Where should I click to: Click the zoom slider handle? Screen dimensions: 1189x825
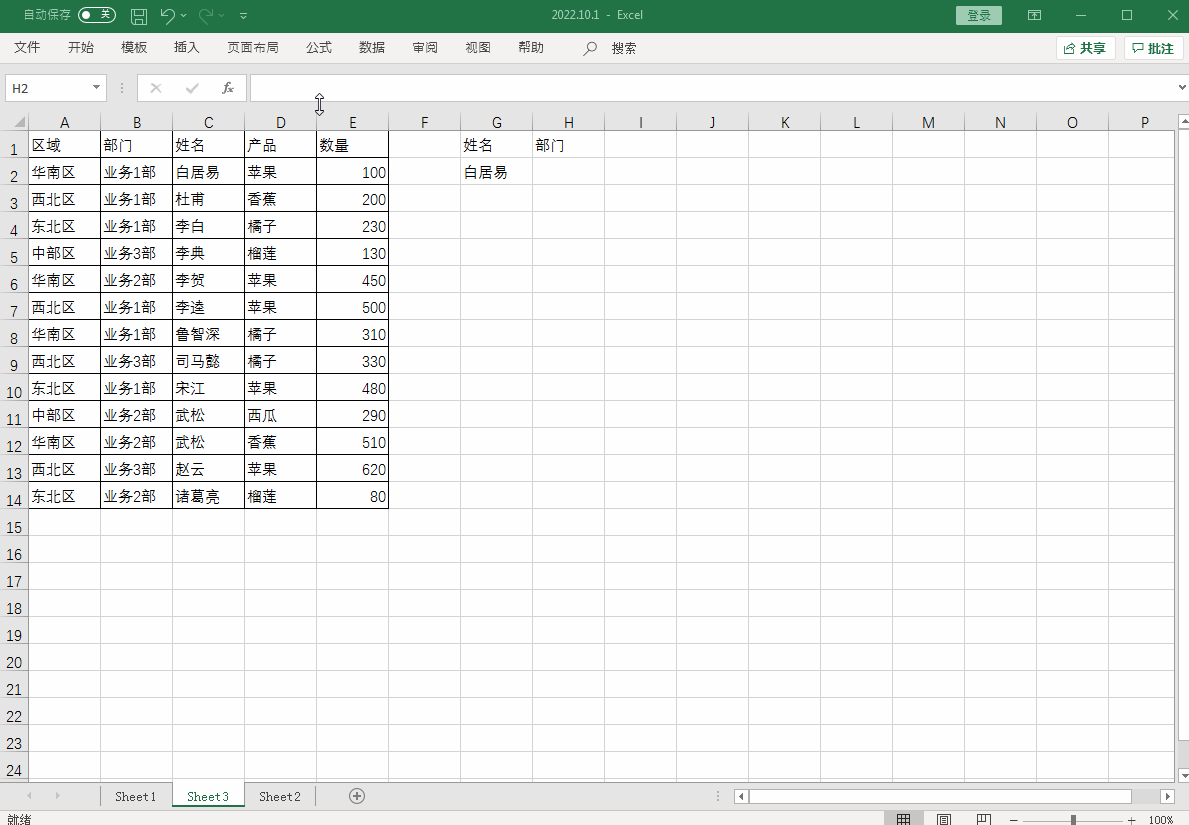(1073, 820)
